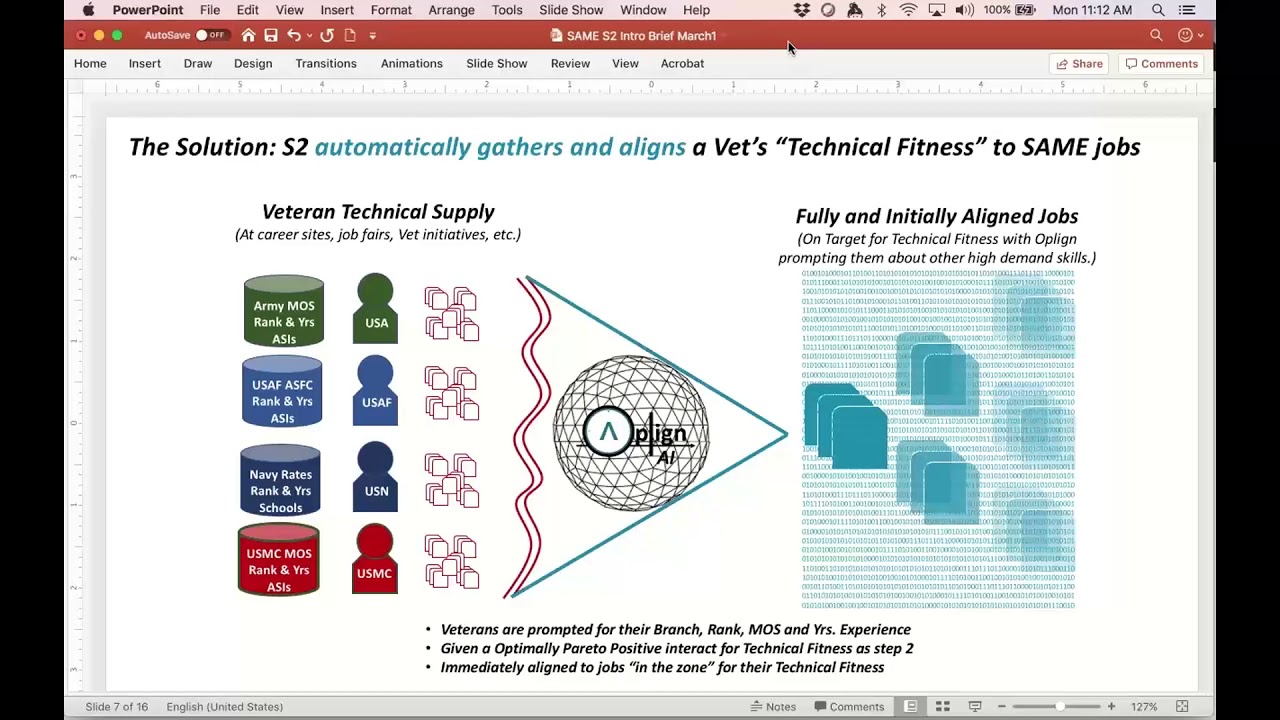Click the Home icon in the title bar

[x=248, y=36]
